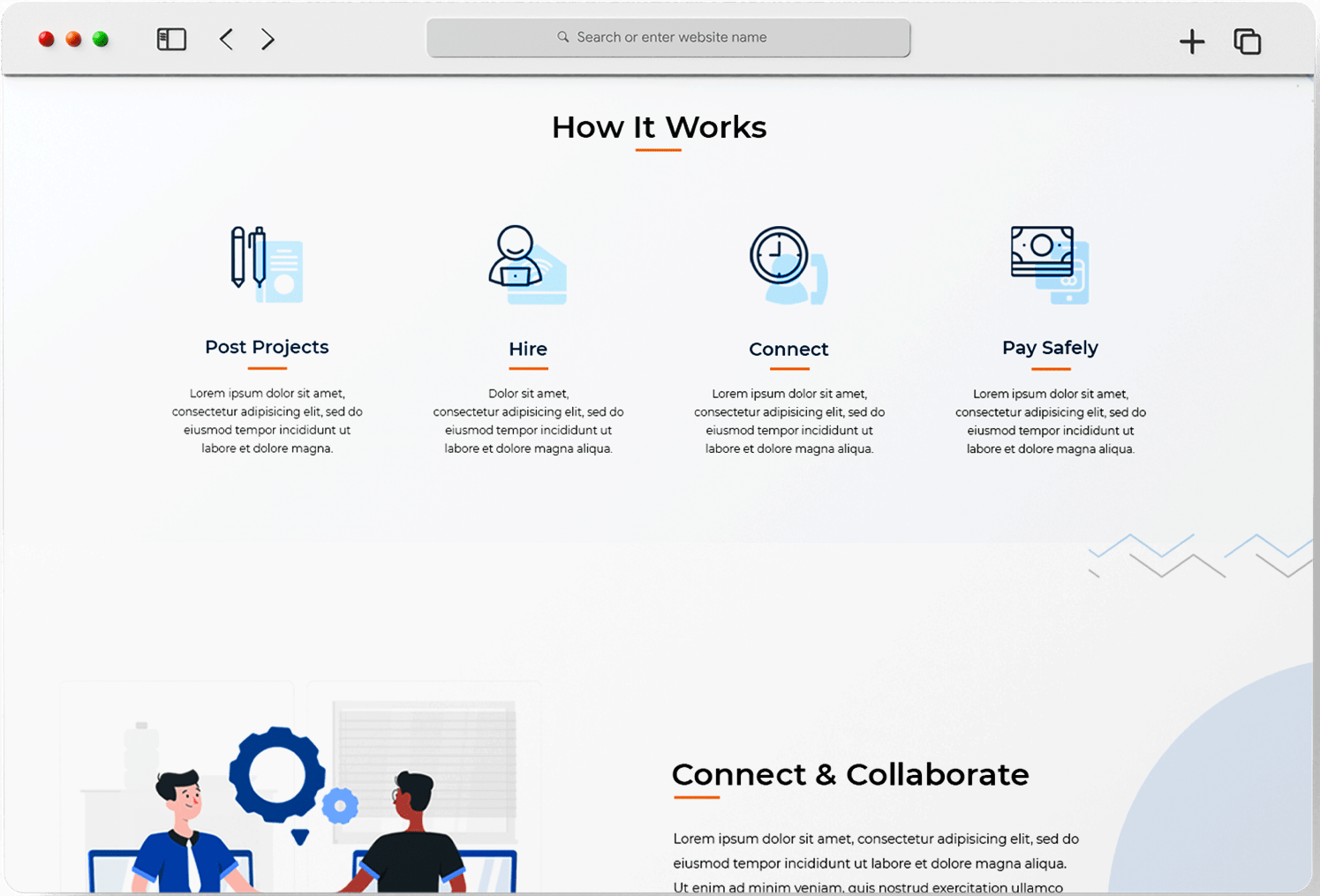
Task: Click the large blue gear illustration
Action: tap(277, 775)
